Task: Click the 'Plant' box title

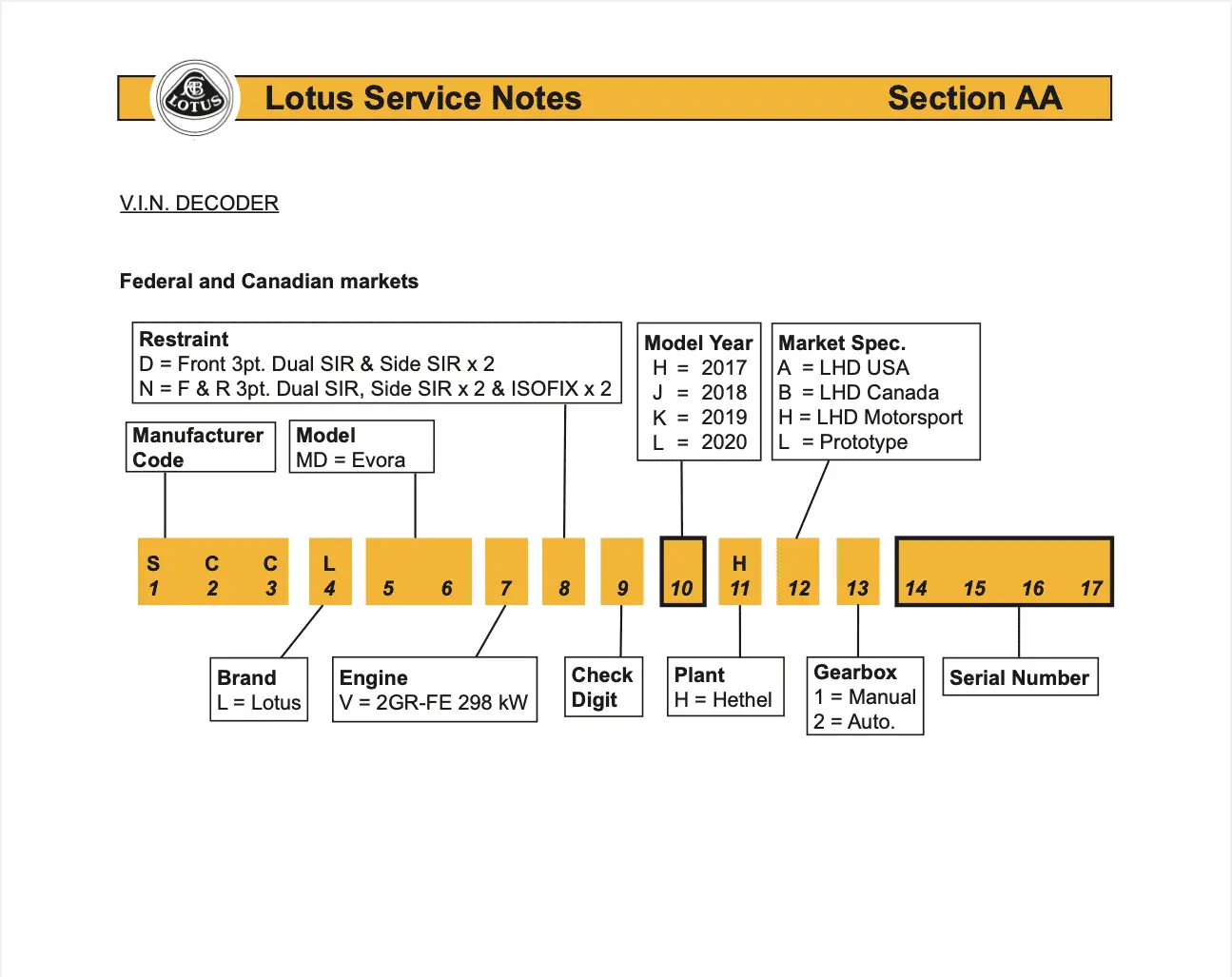Action: pyautogui.click(x=699, y=675)
